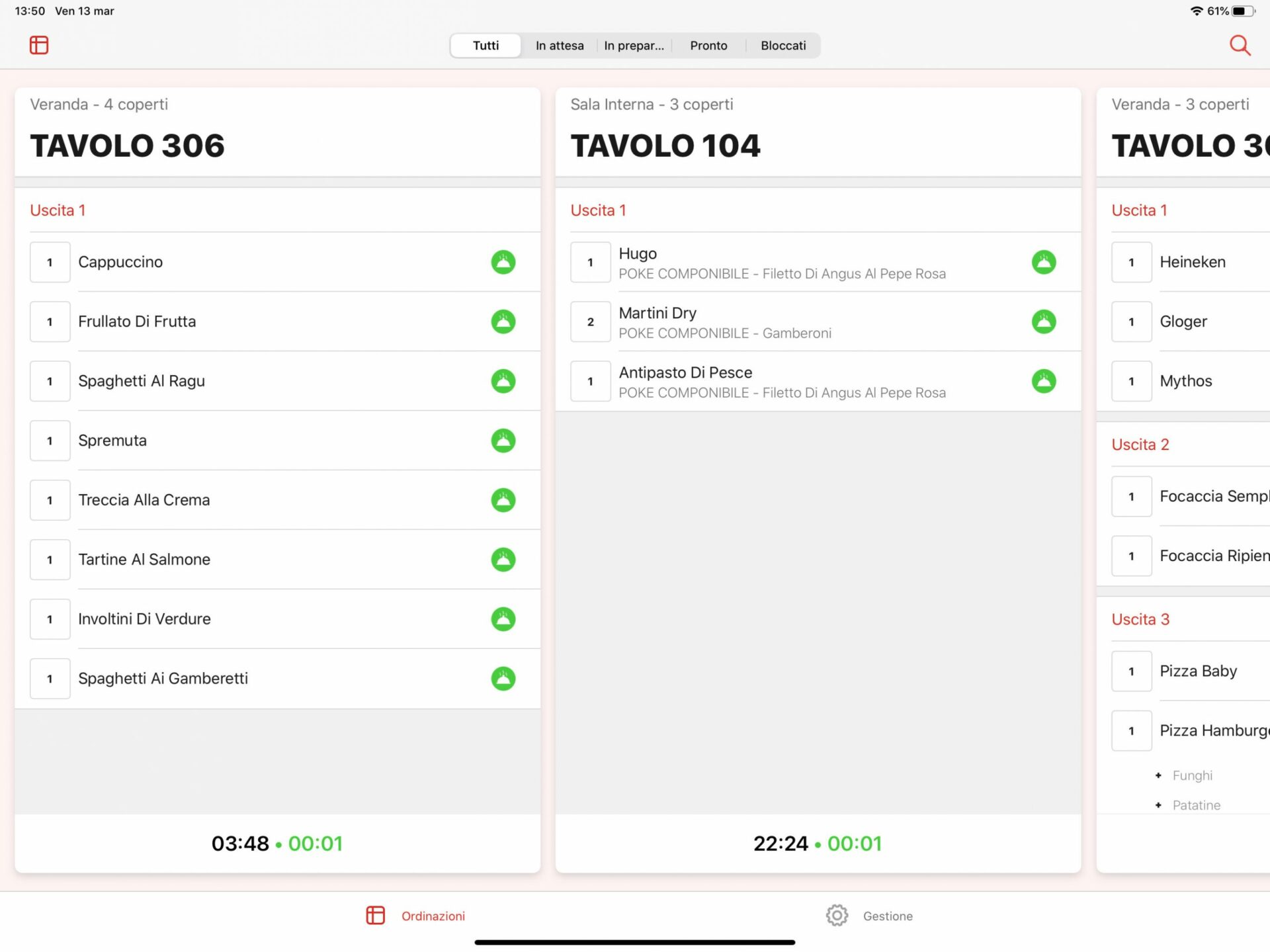Viewport: 1270px width, 952px height.
Task: Open the Gestione bottom tab label
Action: (888, 916)
